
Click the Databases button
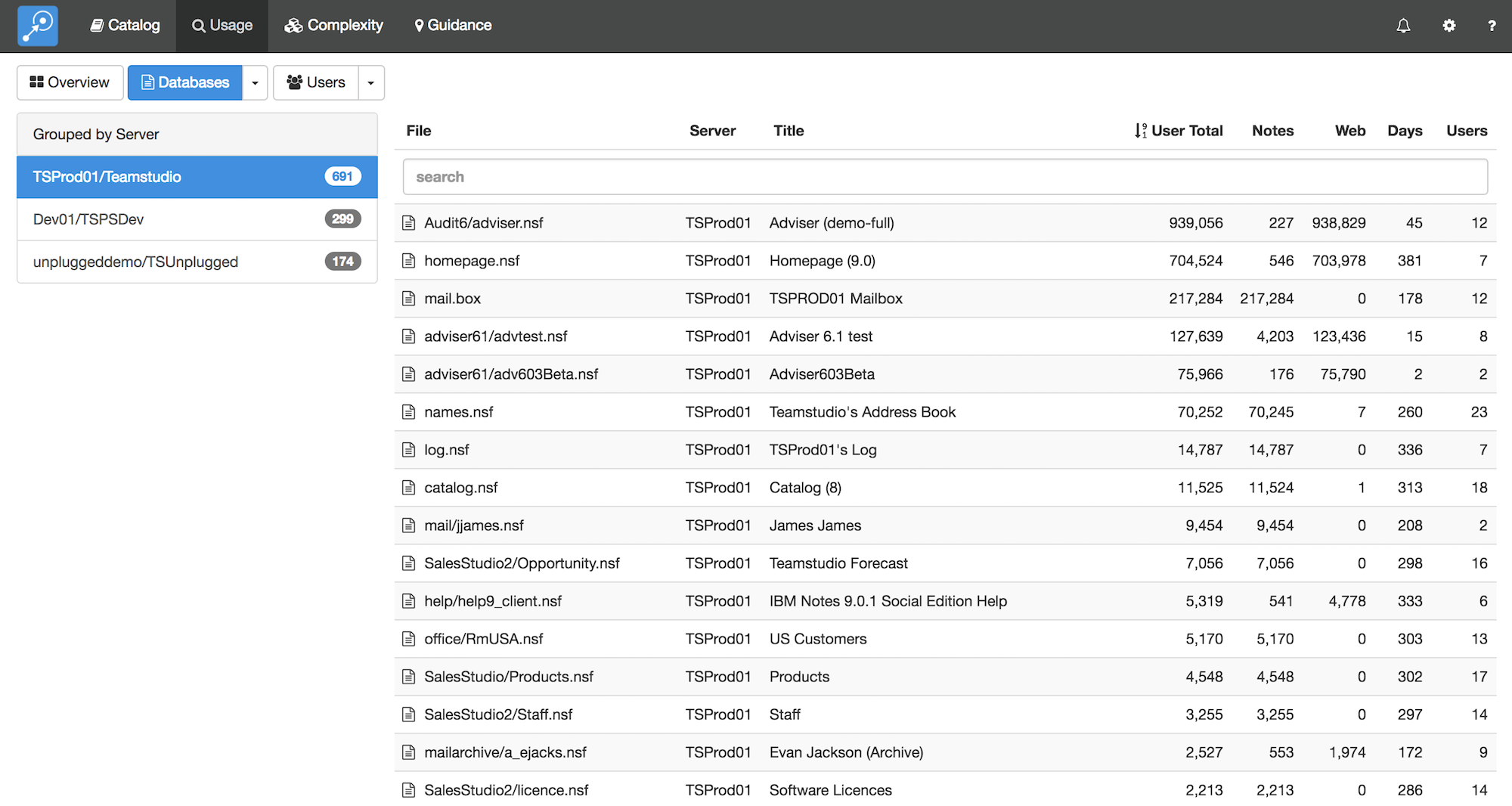185,82
